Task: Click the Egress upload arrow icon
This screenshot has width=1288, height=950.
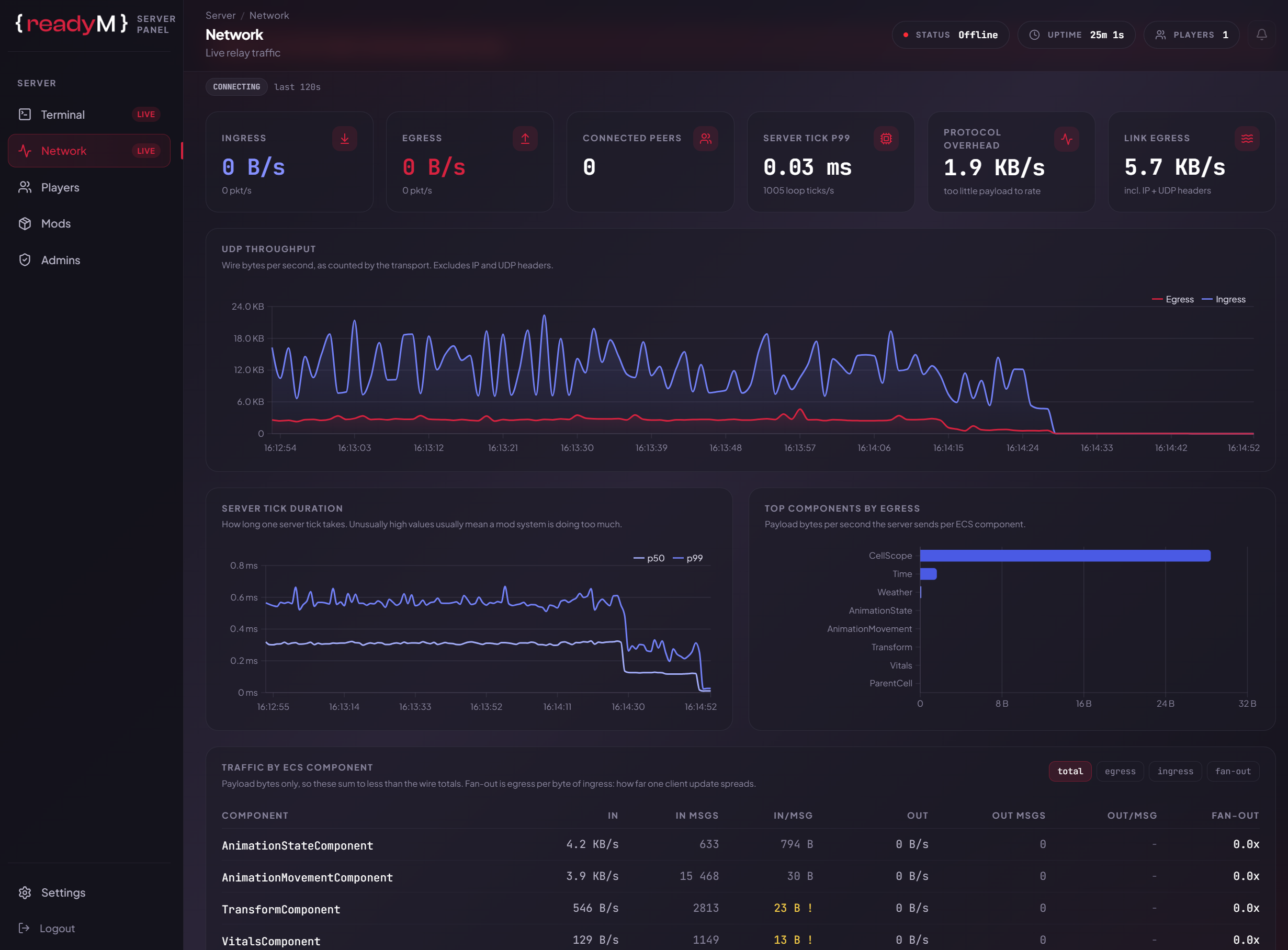Action: [525, 139]
